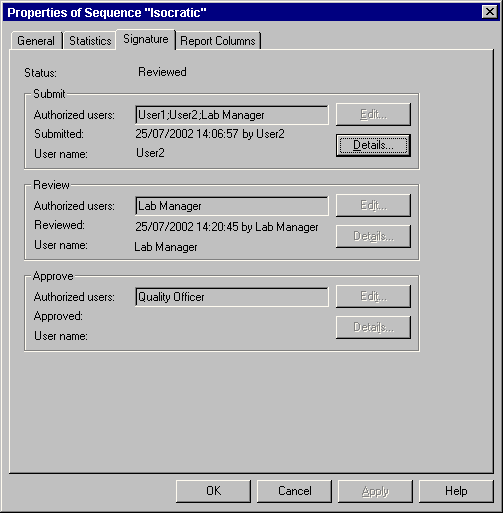
Task: Open the Help button
Action: pyautogui.click(x=456, y=491)
